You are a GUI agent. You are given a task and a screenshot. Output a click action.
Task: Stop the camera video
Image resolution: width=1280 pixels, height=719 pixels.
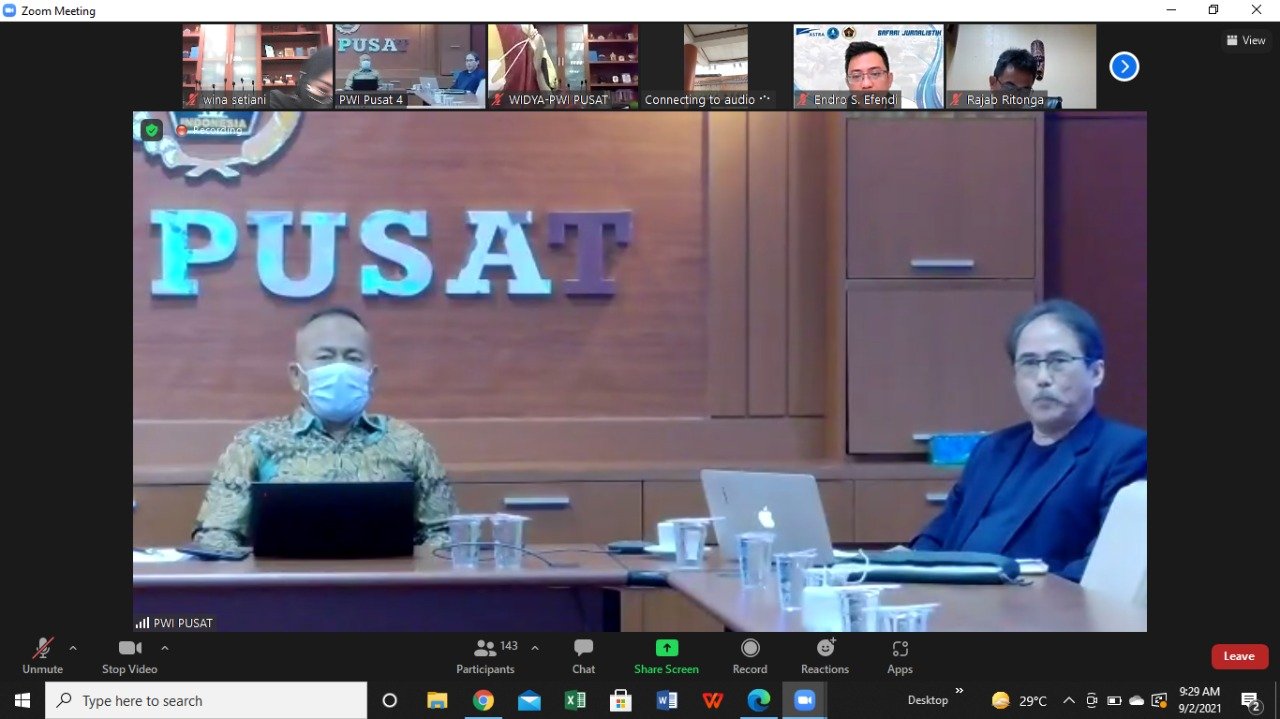pyautogui.click(x=130, y=656)
